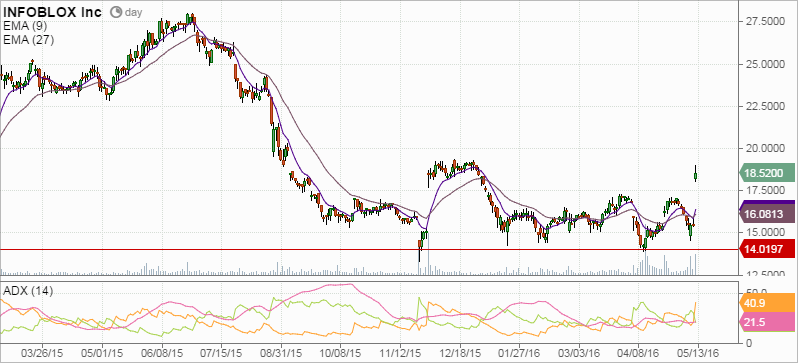
Task: Click the 11/12/15 date label
Action: click(x=400, y=352)
